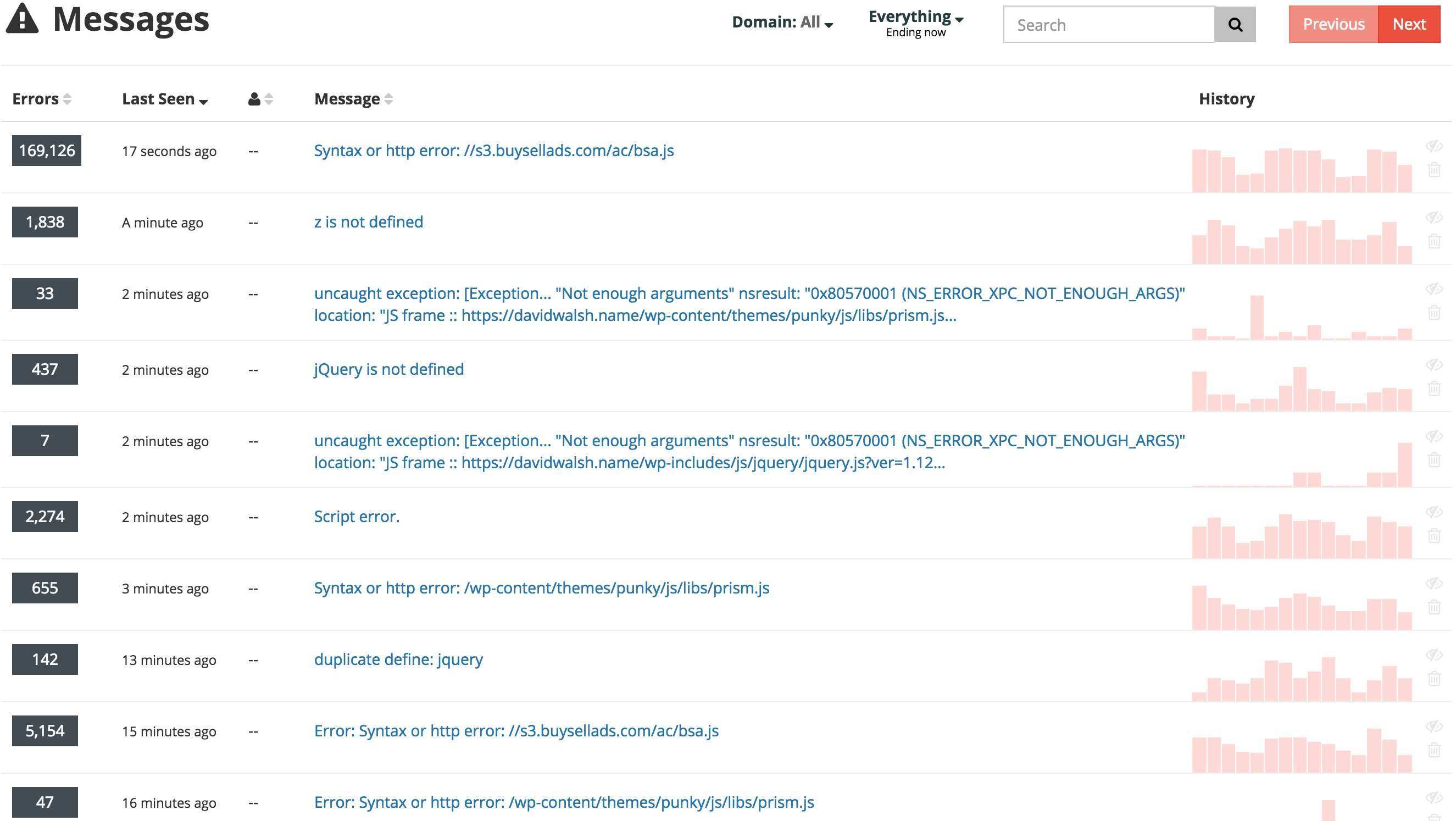
Task: Click '17 seconds ago' last seen text
Action: pyautogui.click(x=169, y=151)
